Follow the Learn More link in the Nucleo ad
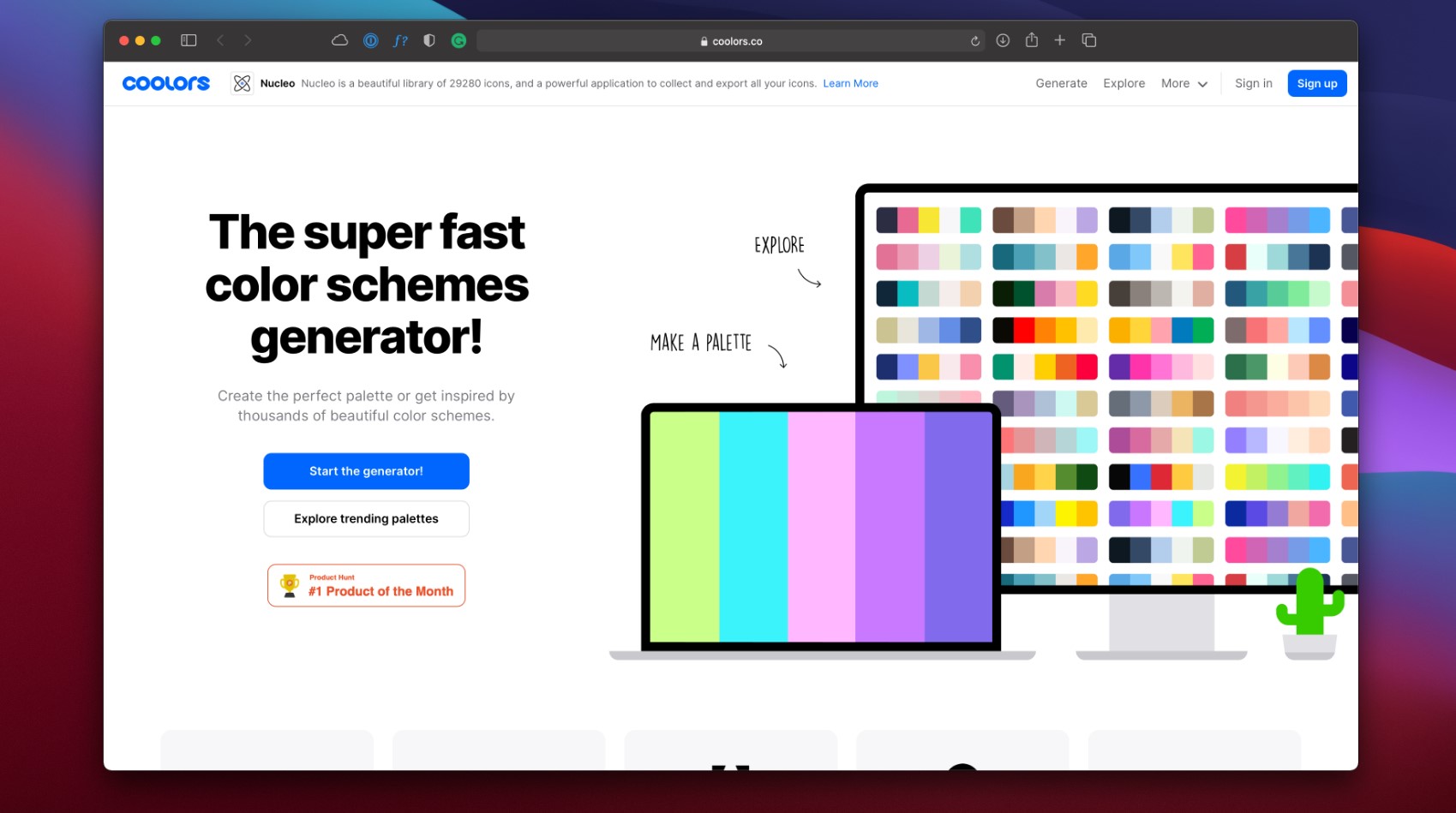The image size is (1456, 813). [x=851, y=83]
